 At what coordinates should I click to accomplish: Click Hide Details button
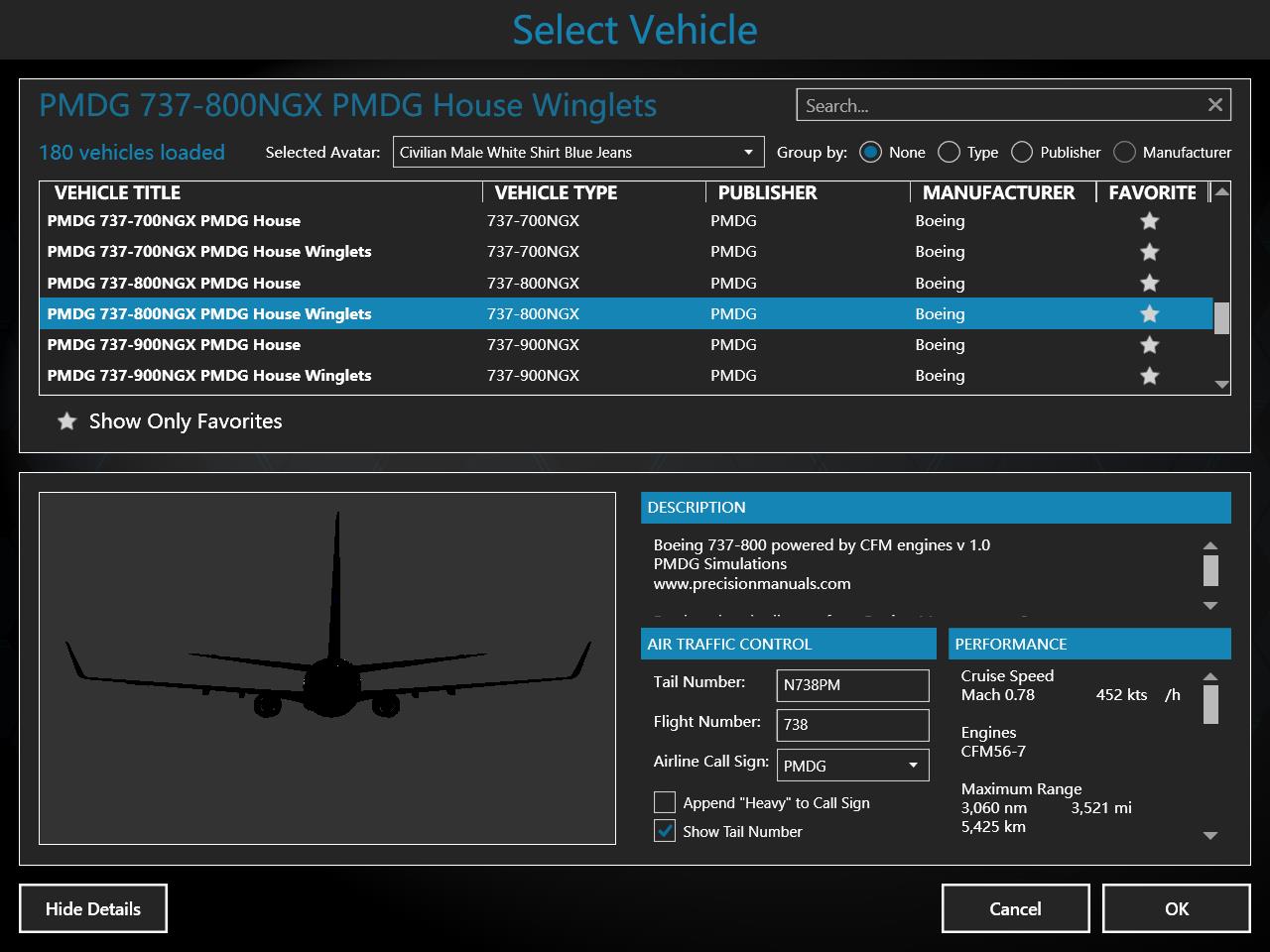93,908
